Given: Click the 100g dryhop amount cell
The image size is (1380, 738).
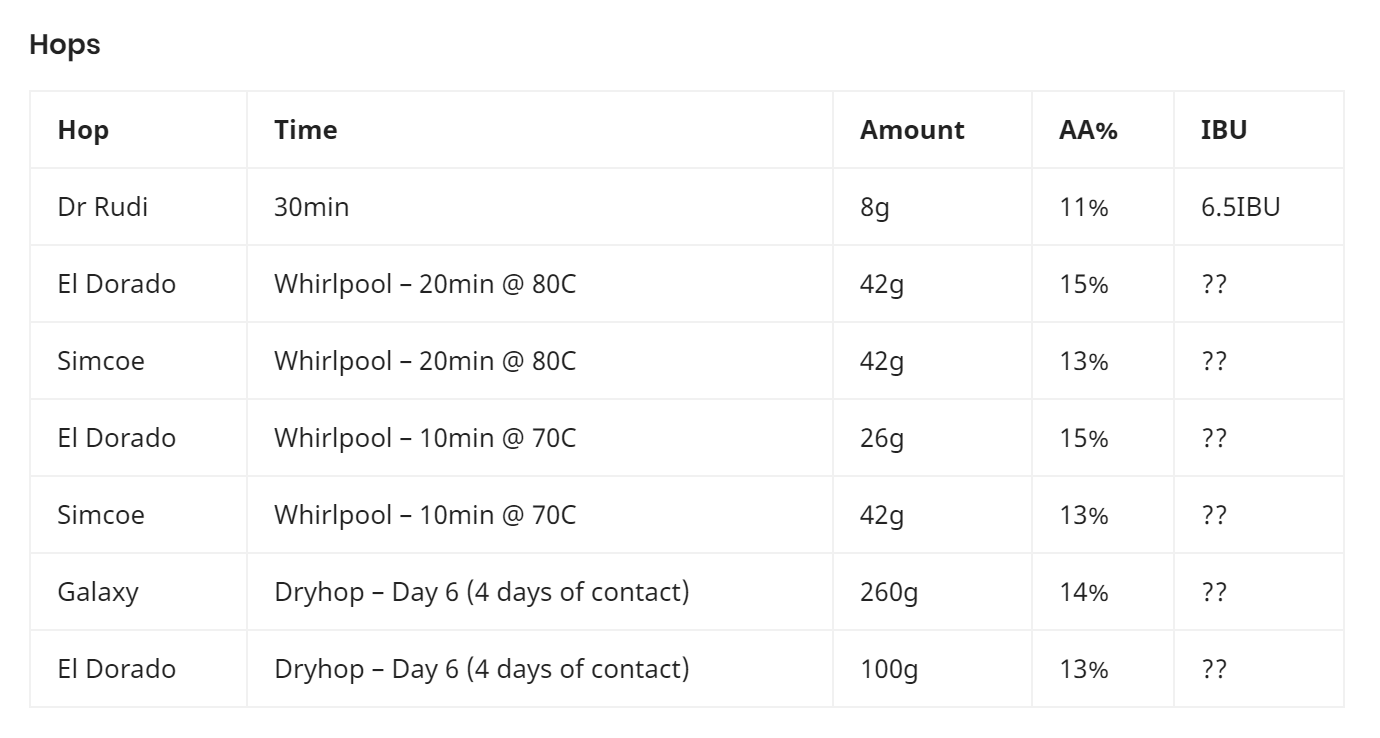Looking at the screenshot, I should [x=889, y=670].
